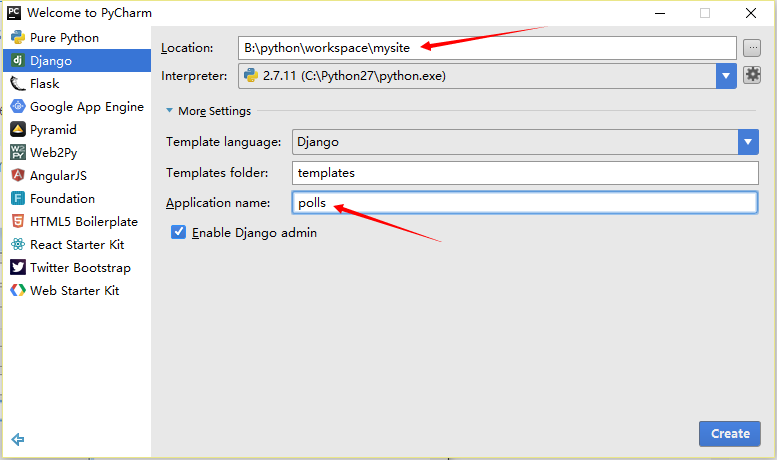
Task: Click the Web2Py project icon
Action: [18, 153]
